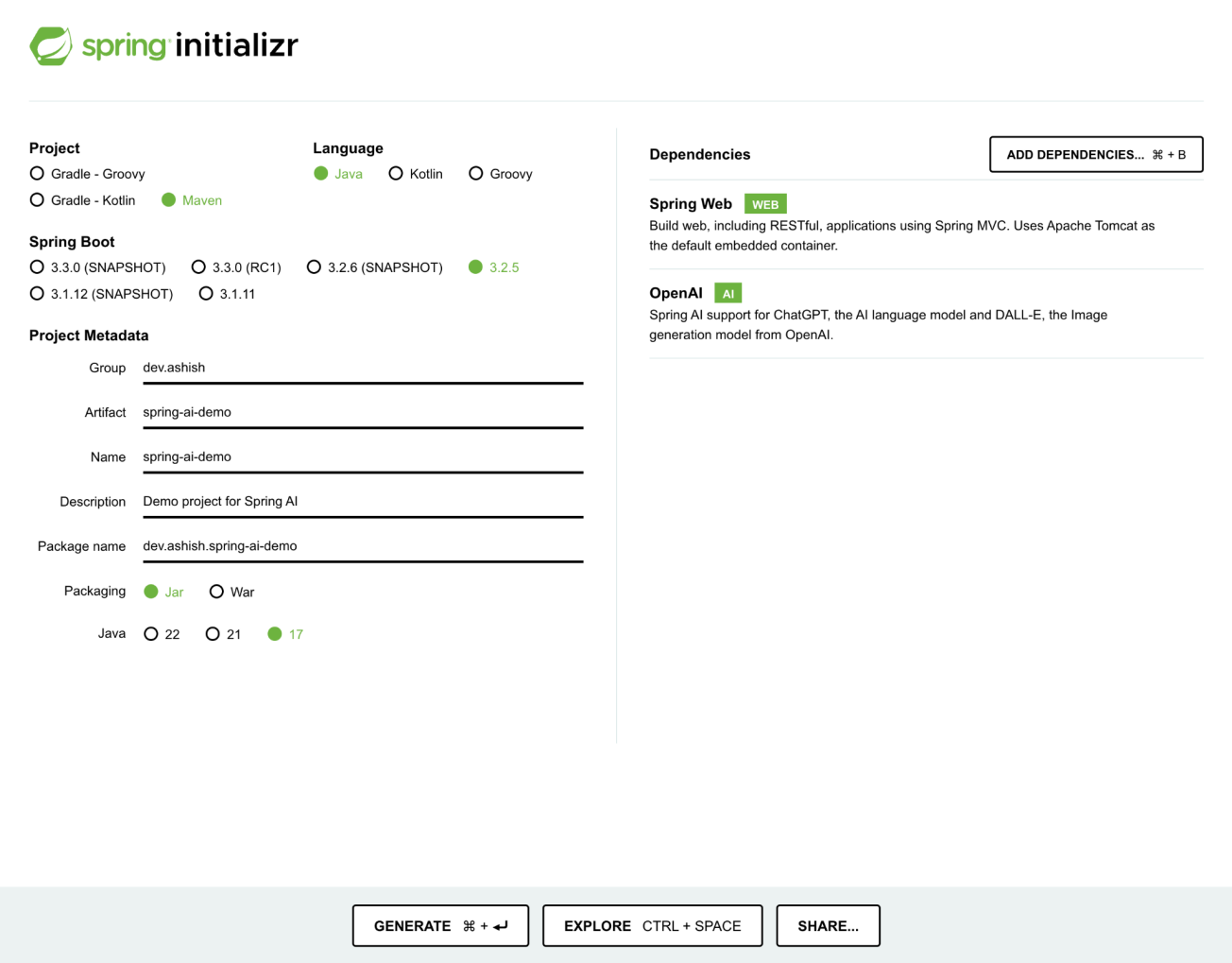The image size is (1232, 963).
Task: Open Add Dependencies dialog
Action: click(x=1096, y=154)
